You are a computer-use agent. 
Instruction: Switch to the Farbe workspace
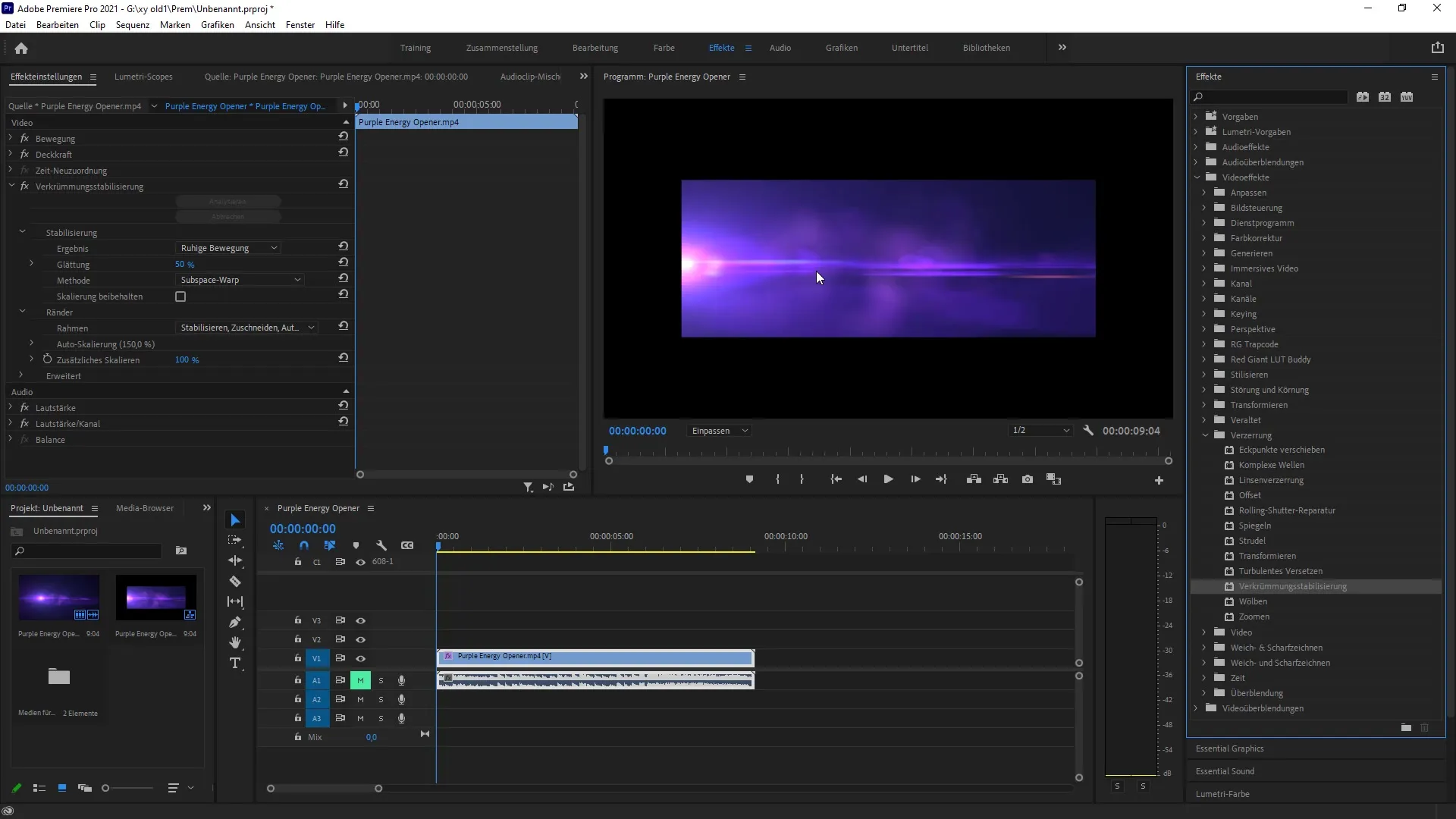point(664,48)
